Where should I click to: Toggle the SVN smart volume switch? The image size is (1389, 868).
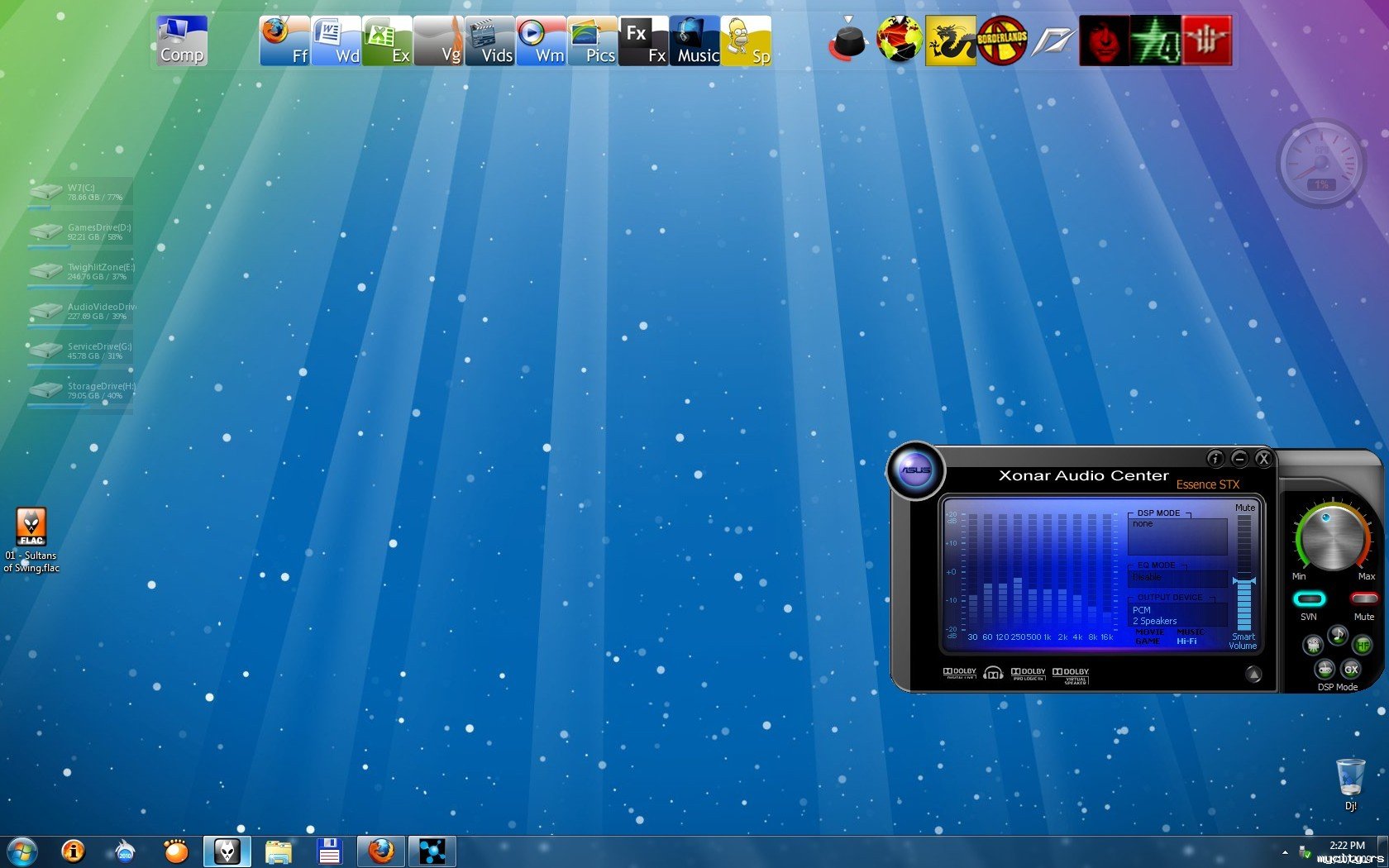coord(1309,599)
